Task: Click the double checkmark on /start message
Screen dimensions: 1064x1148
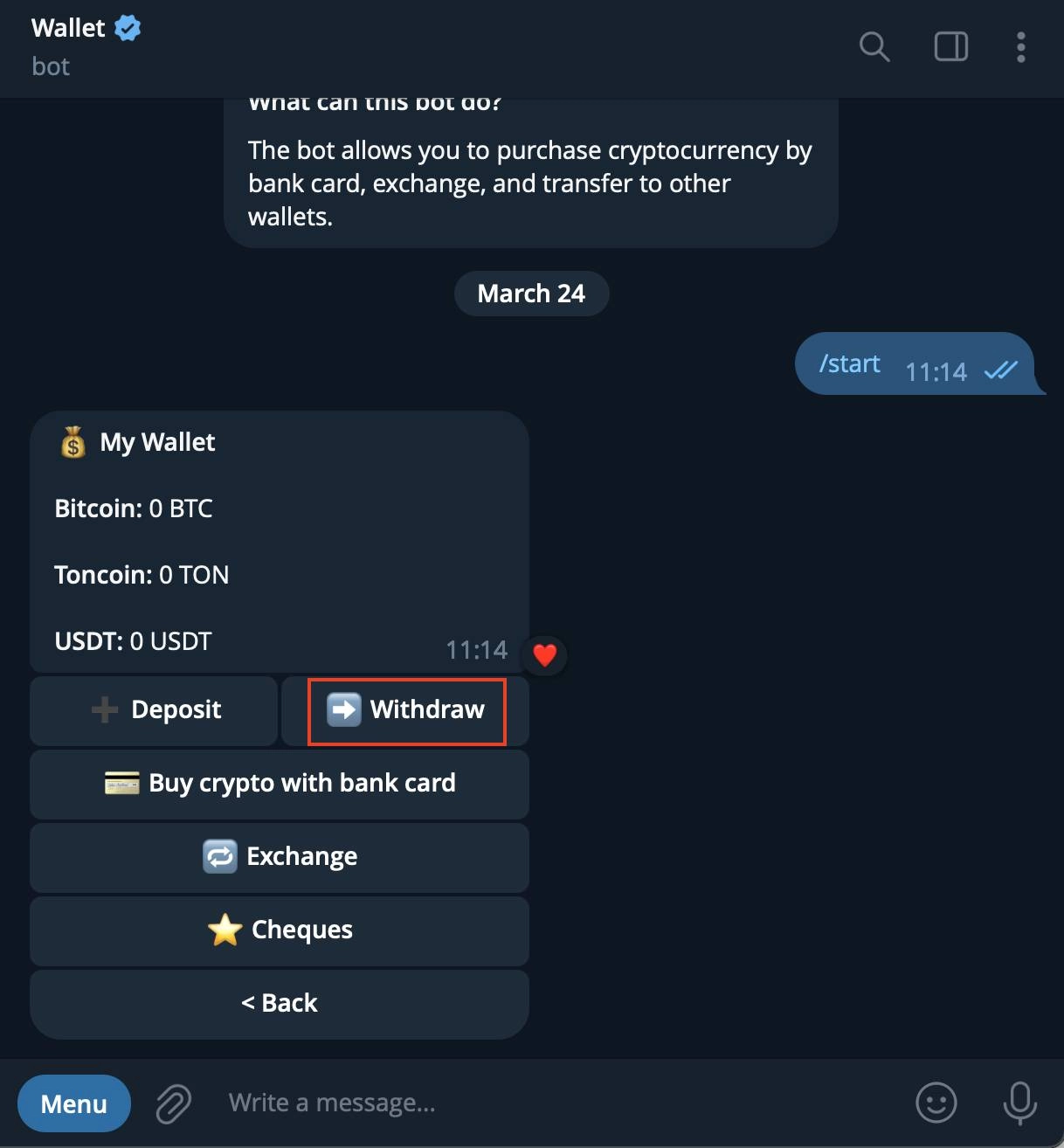Action: [1001, 371]
